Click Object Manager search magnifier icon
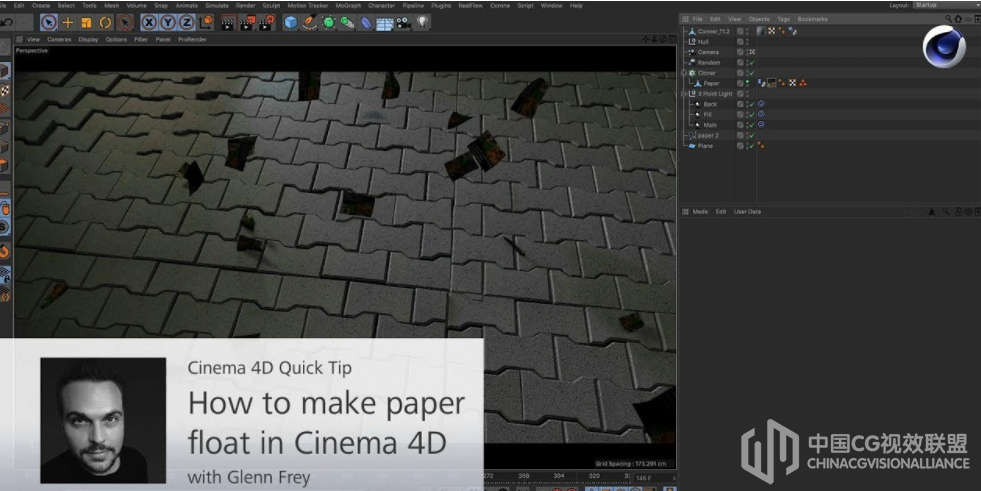 point(948,19)
